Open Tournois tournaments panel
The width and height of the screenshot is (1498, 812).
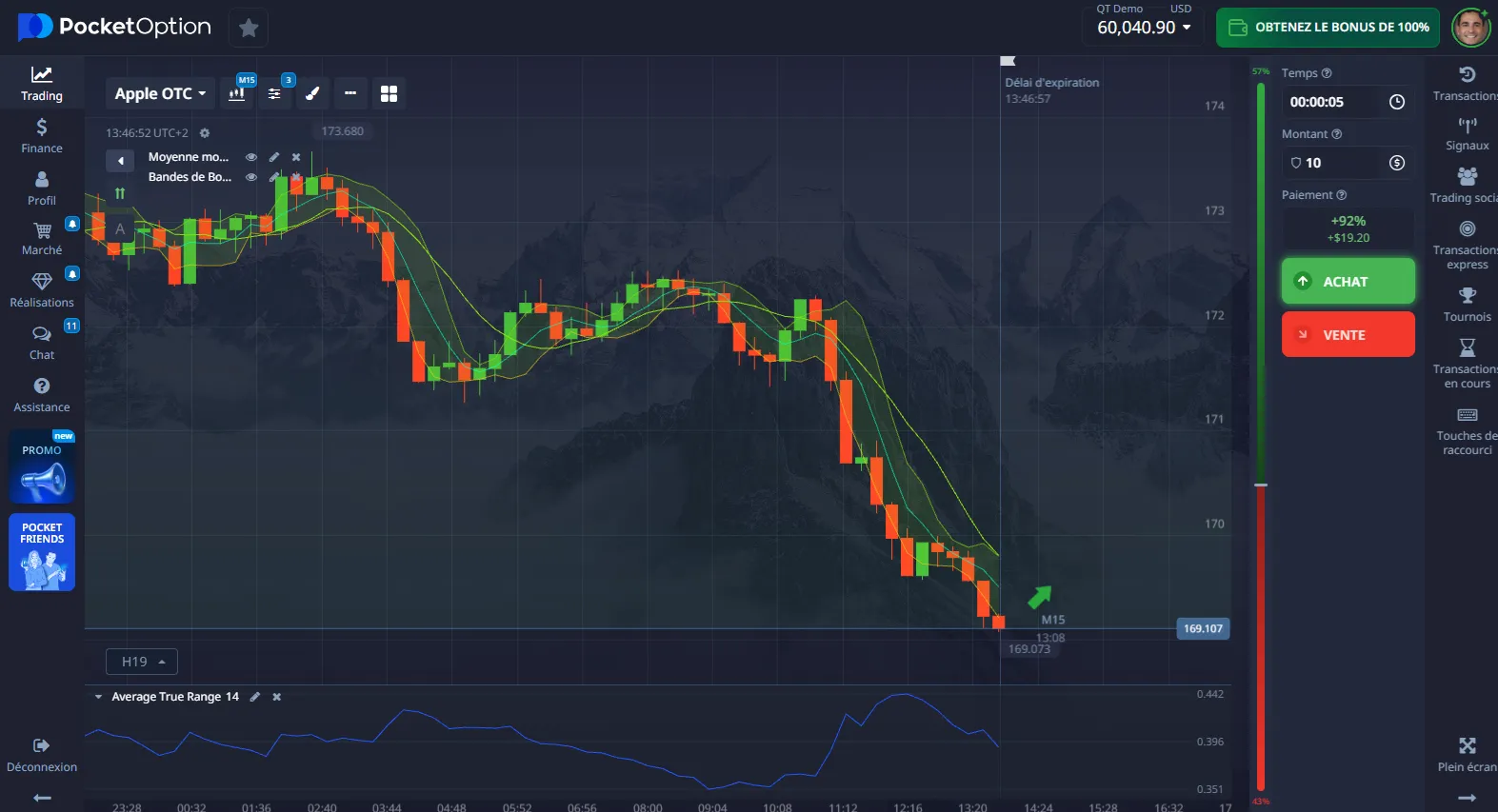pyautogui.click(x=1467, y=305)
